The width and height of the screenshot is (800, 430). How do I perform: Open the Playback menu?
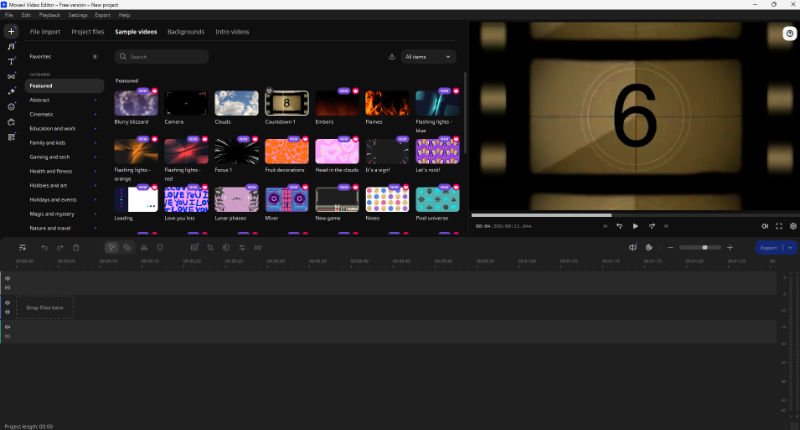coord(49,15)
